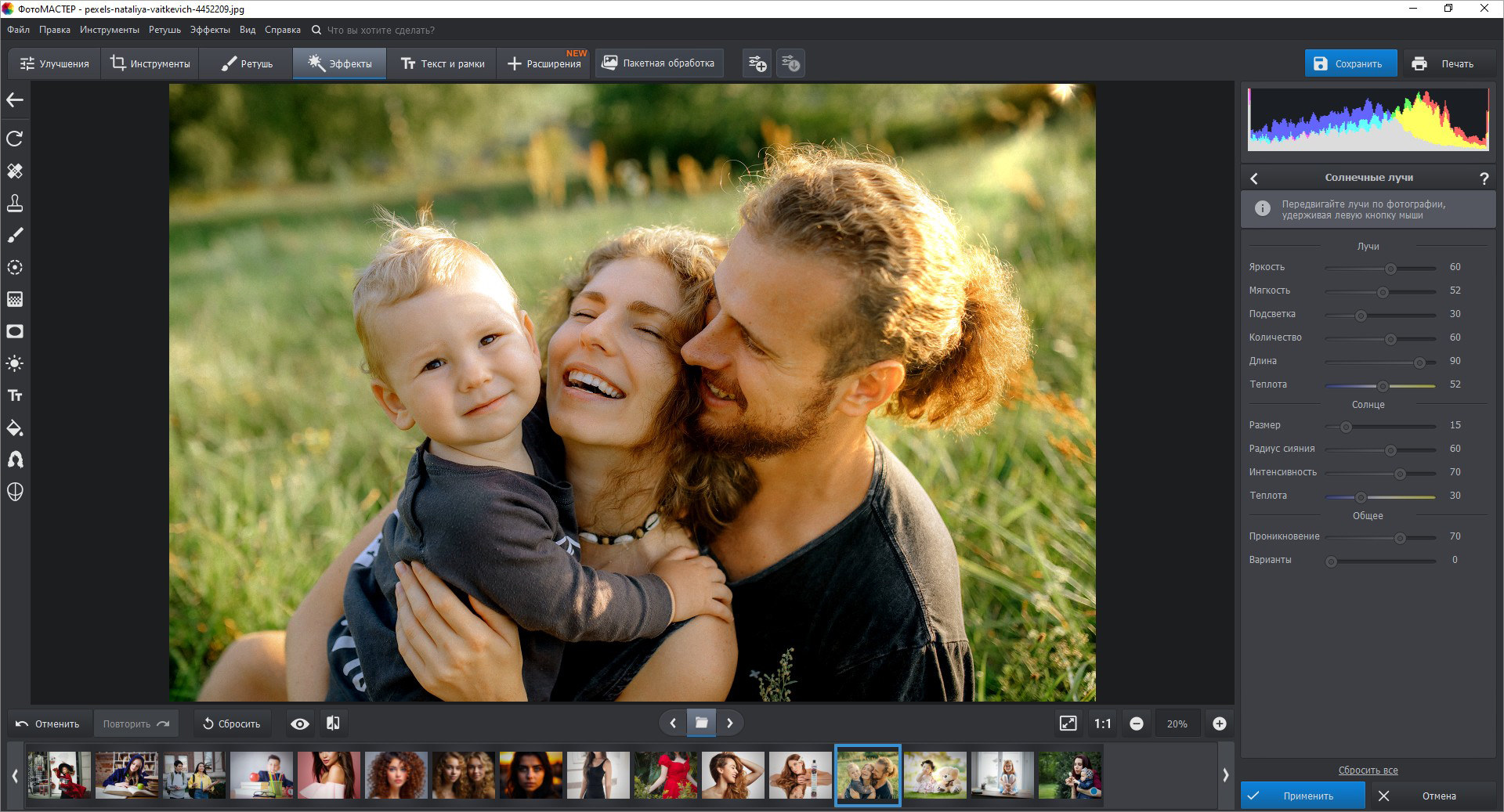Screen dimensions: 1504x812
Task: Open the Расширения dropdown tab
Action: tap(544, 63)
